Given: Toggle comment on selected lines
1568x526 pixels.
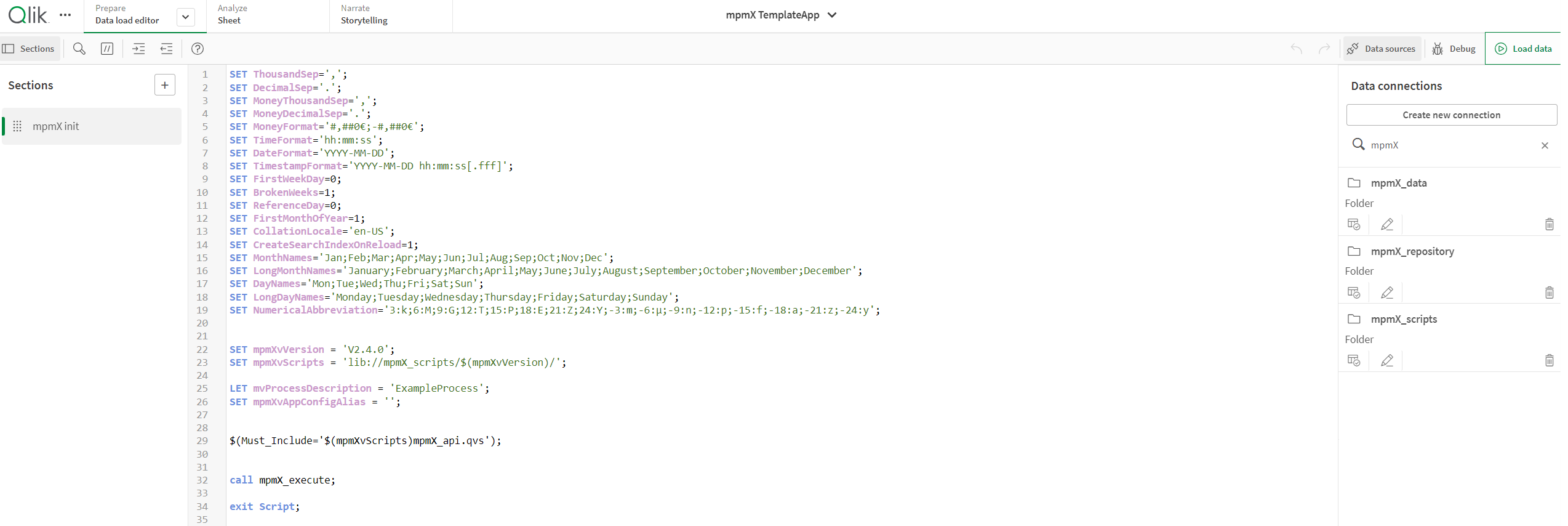Looking at the screenshot, I should click(107, 49).
